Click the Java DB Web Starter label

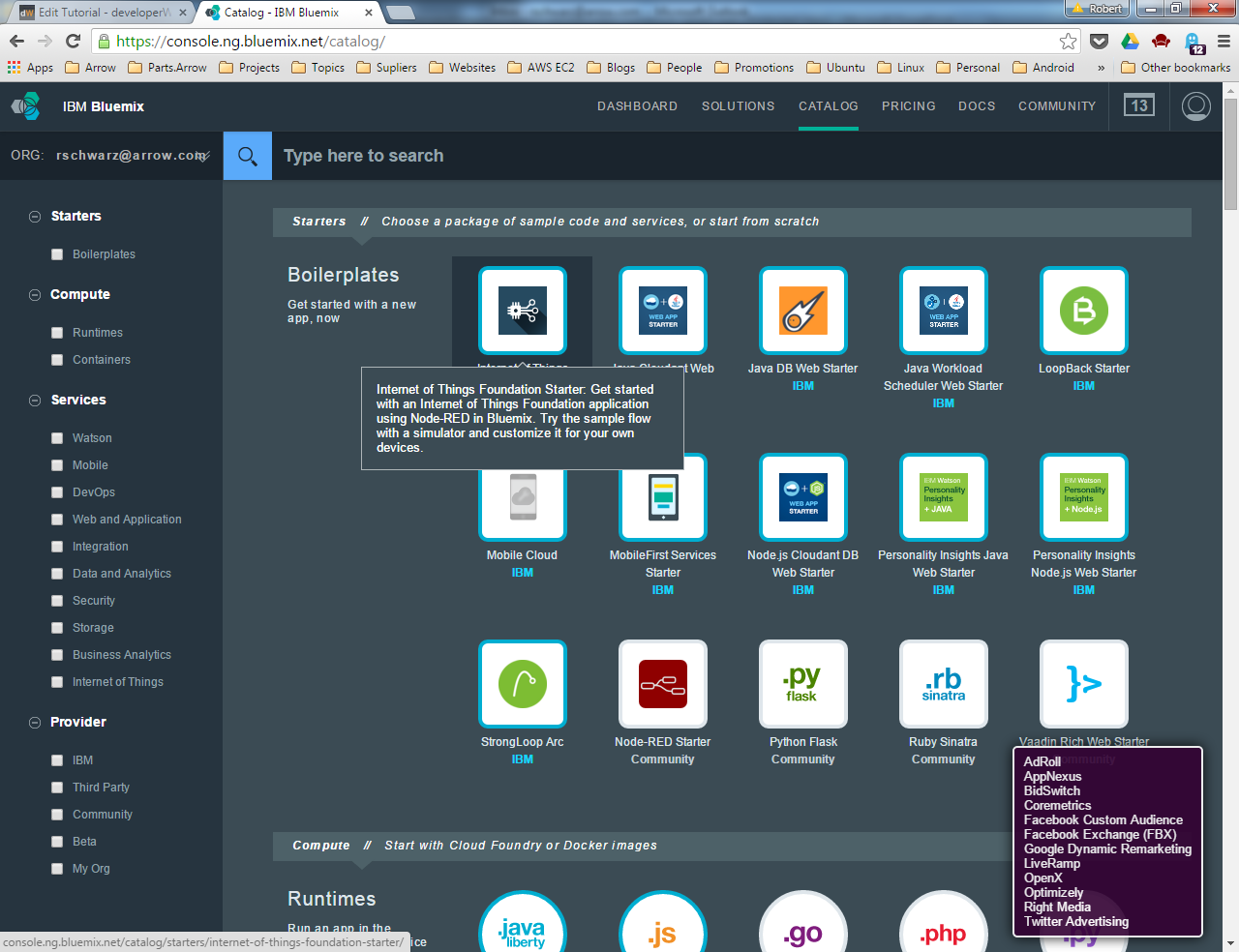[x=803, y=369]
